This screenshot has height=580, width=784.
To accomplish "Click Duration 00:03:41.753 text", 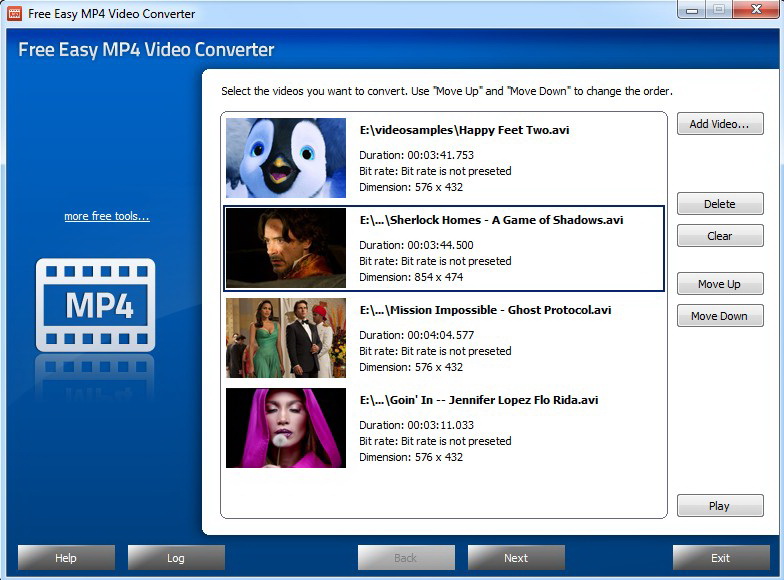I will point(416,155).
